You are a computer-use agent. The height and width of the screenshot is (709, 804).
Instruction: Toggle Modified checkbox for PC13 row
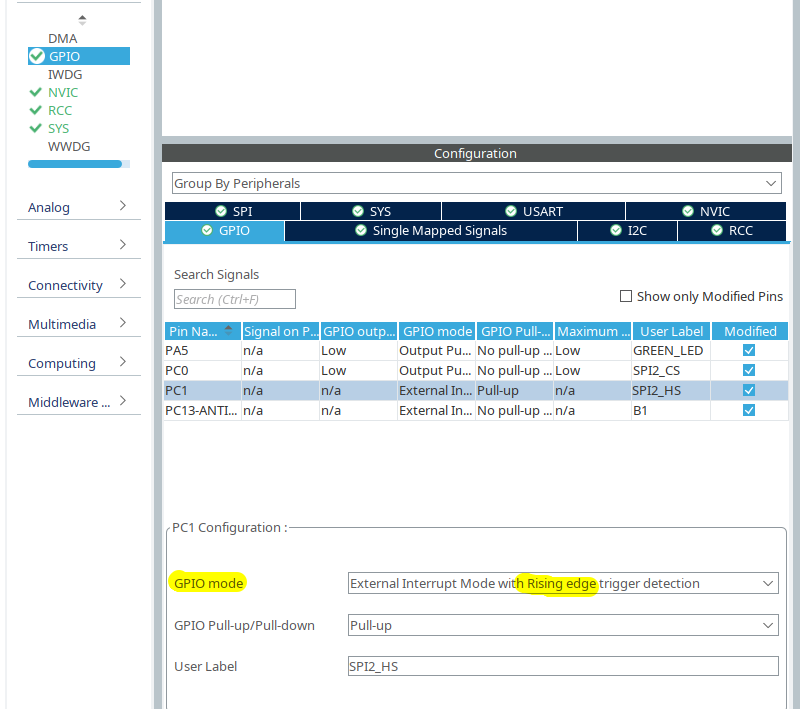pyautogui.click(x=749, y=411)
